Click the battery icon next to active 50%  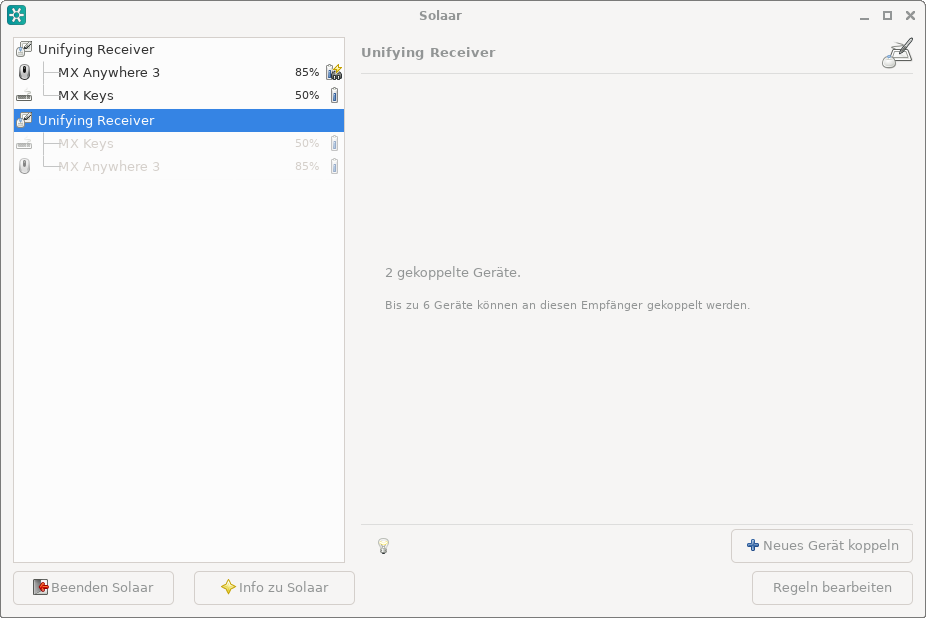(334, 96)
